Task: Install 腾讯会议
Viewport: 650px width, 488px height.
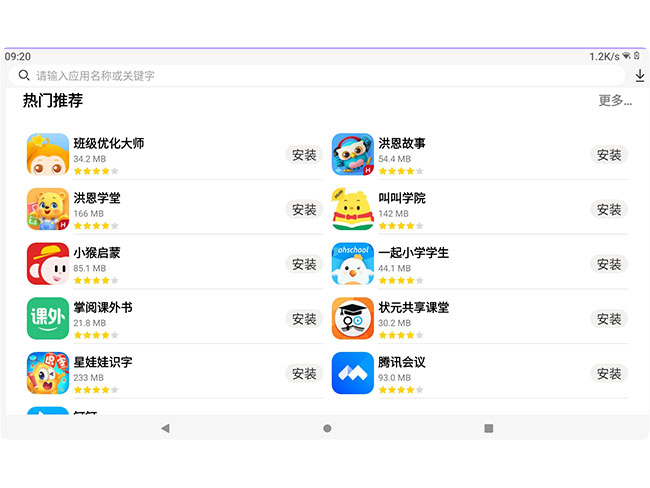Action: pyautogui.click(x=609, y=373)
